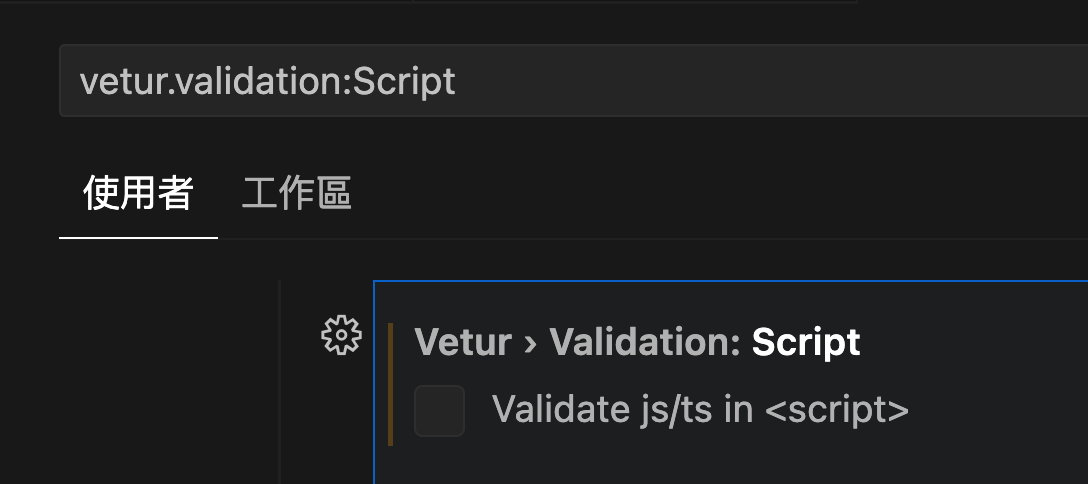Open the setting's gear actions menu
This screenshot has width=1088, height=484.
[341, 334]
